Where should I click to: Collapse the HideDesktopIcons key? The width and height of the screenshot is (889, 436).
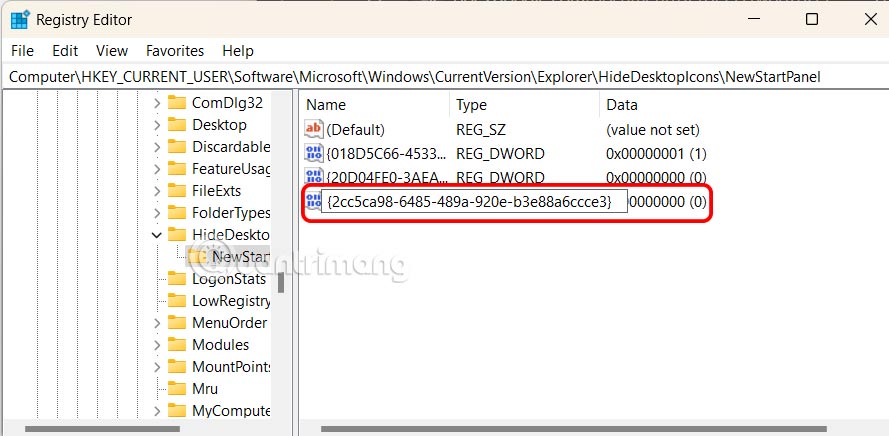click(157, 235)
